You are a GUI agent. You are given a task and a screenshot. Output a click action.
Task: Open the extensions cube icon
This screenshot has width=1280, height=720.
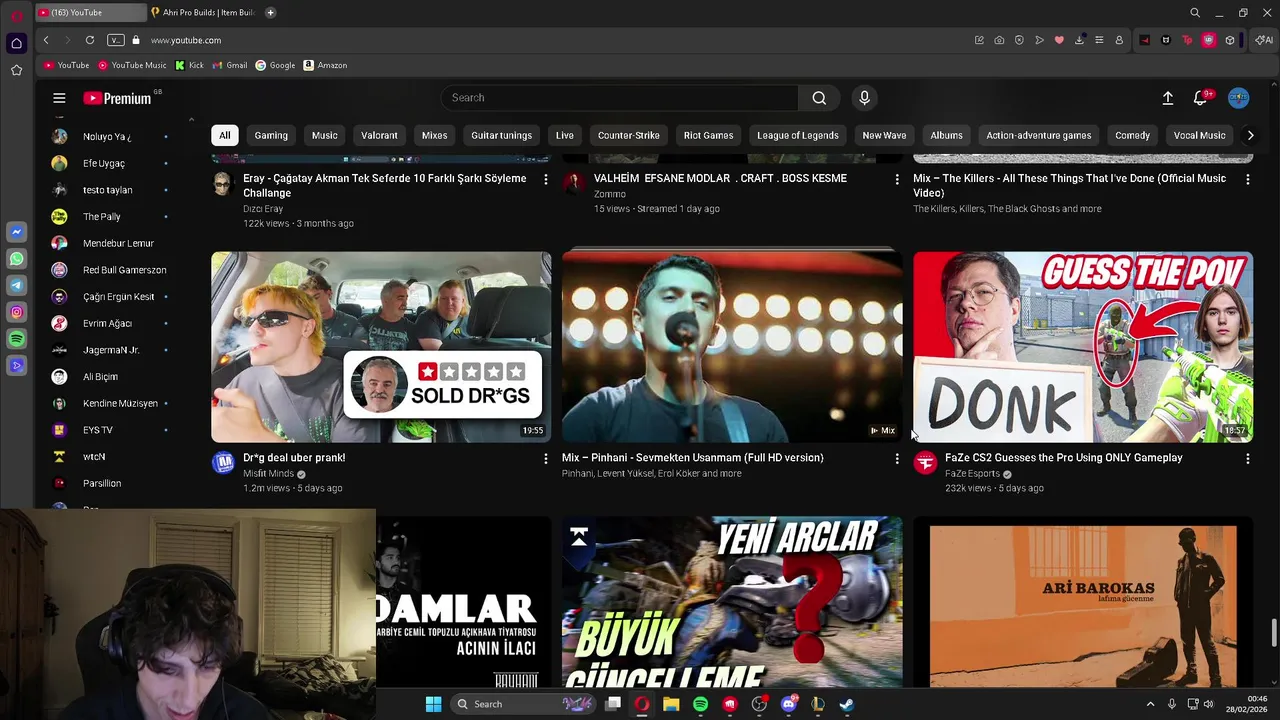coord(1230,40)
